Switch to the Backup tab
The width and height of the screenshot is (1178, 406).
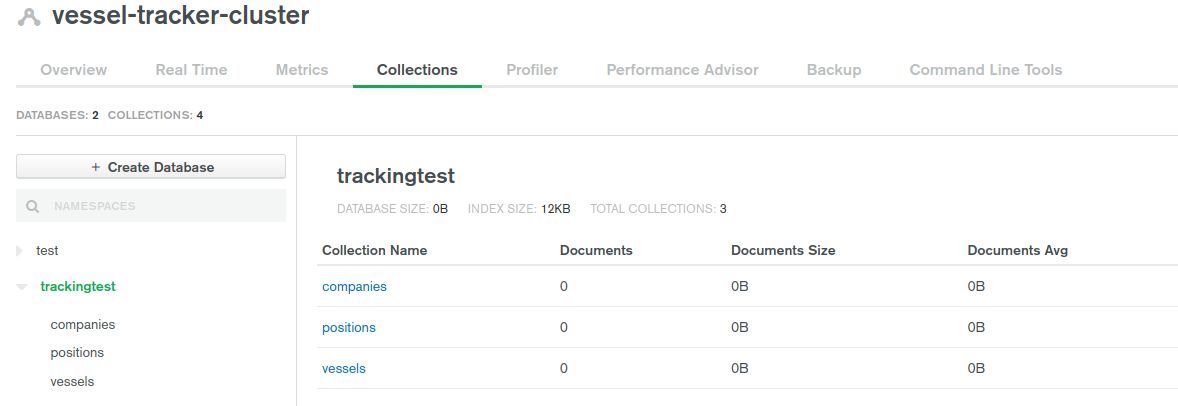coord(834,70)
